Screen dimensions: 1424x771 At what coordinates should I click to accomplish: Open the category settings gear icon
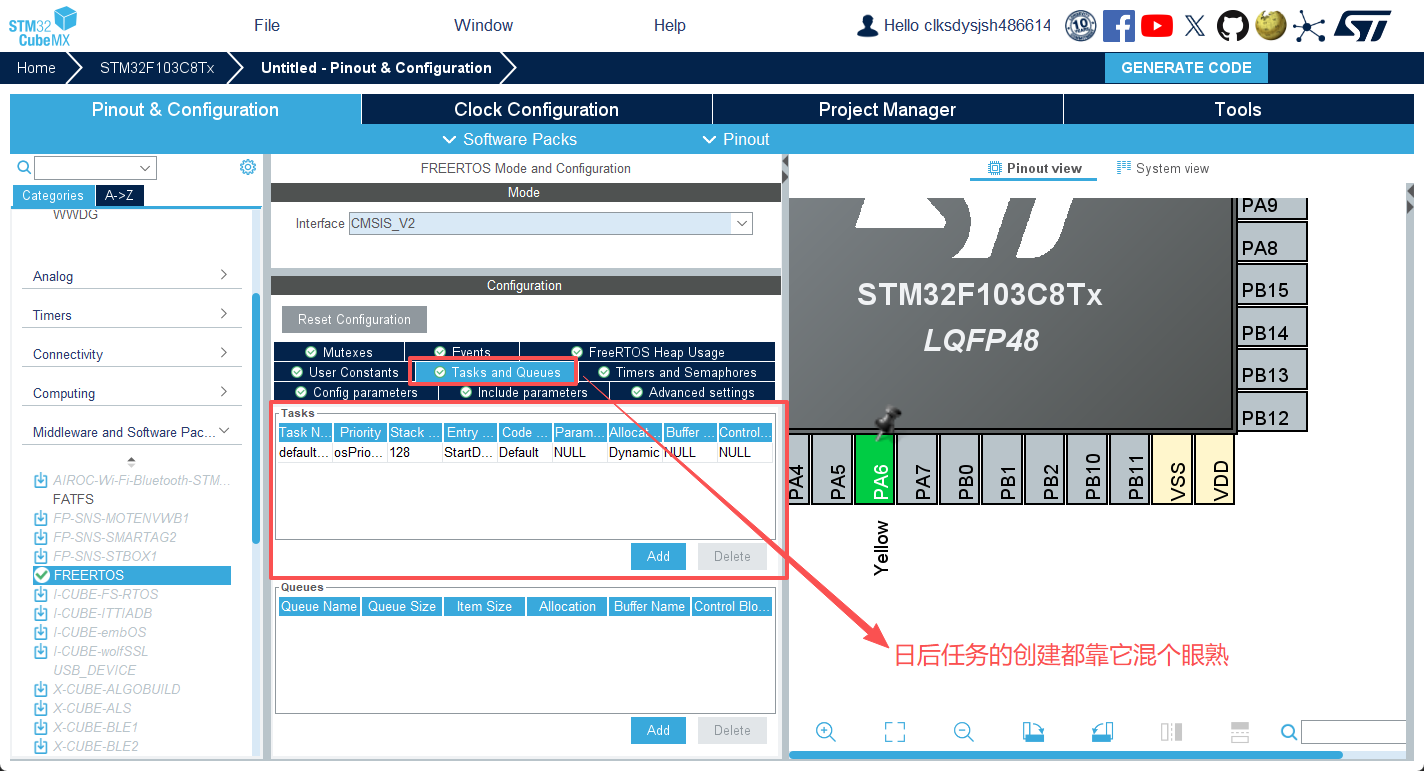coord(248,167)
